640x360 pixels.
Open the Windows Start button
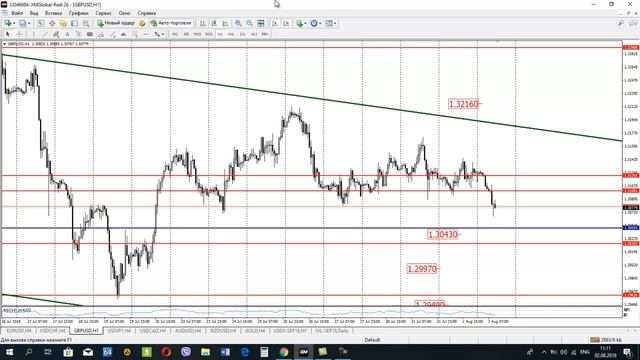[x=9, y=351]
